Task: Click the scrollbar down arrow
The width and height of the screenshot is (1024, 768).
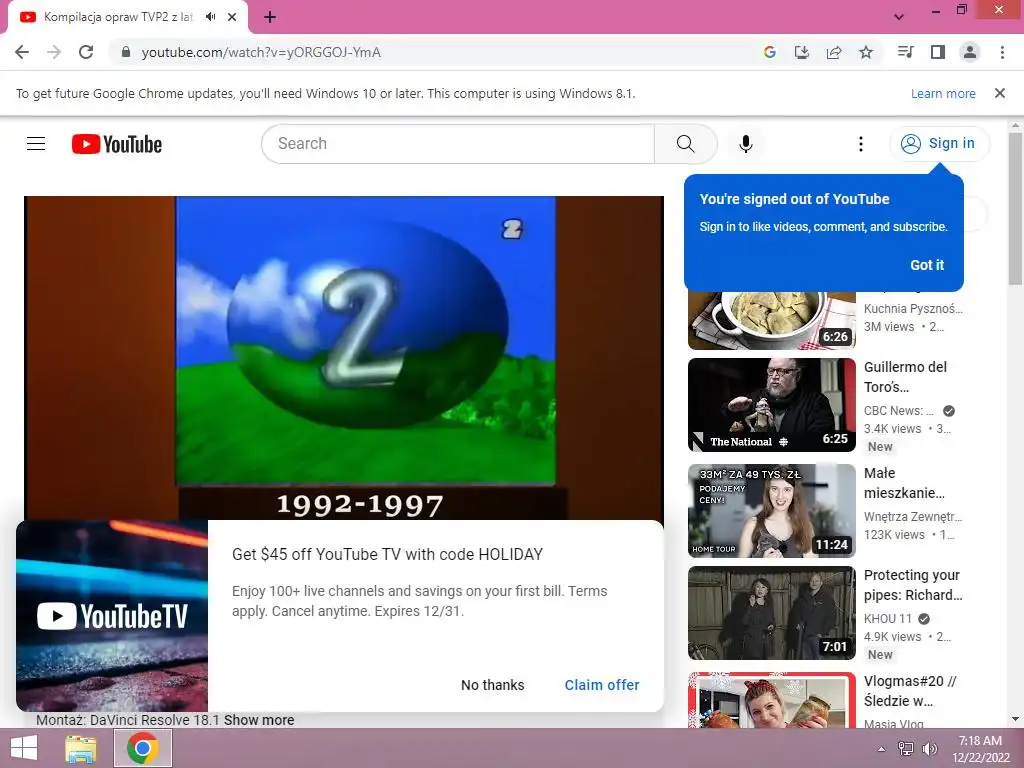Action: tap(1016, 720)
